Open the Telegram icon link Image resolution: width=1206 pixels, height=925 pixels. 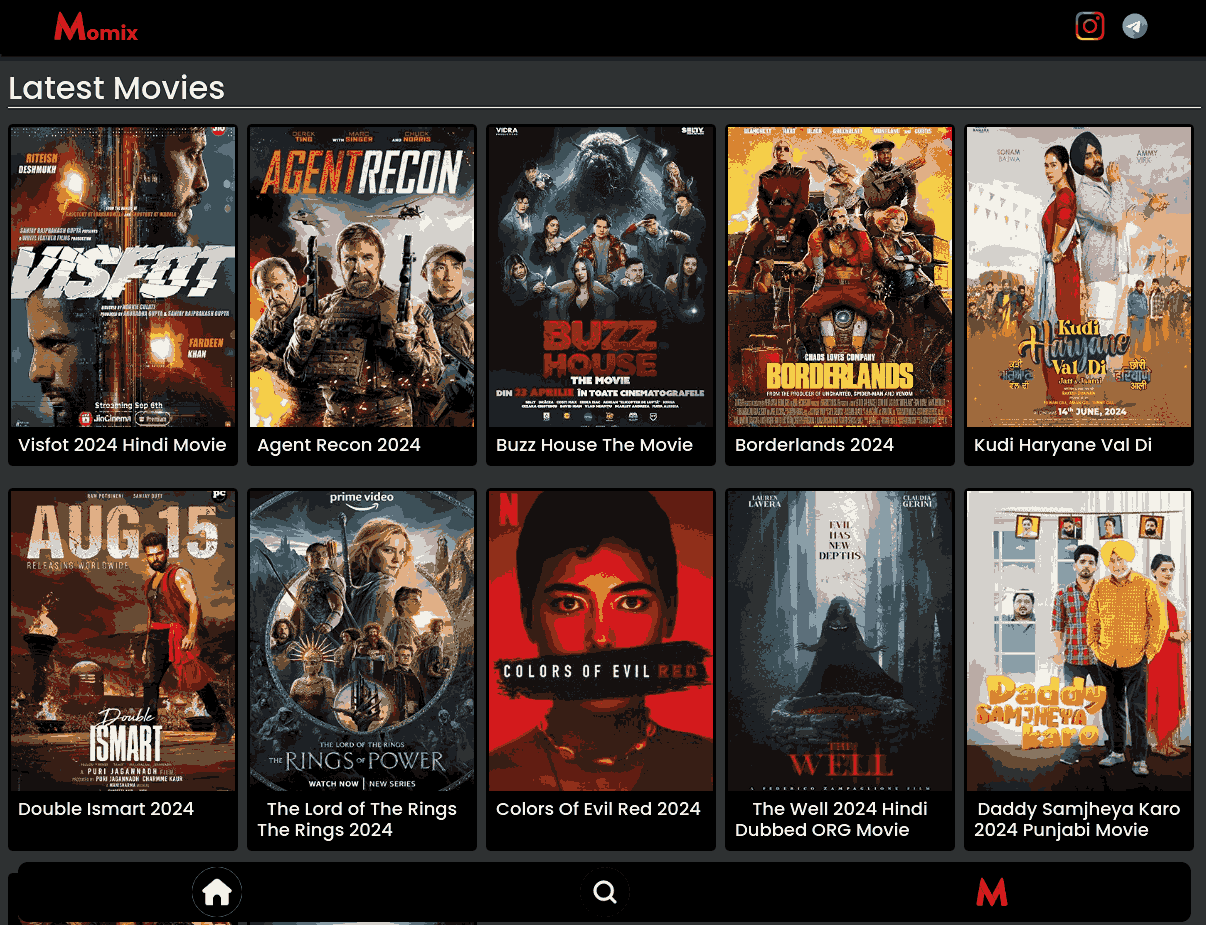[1134, 26]
